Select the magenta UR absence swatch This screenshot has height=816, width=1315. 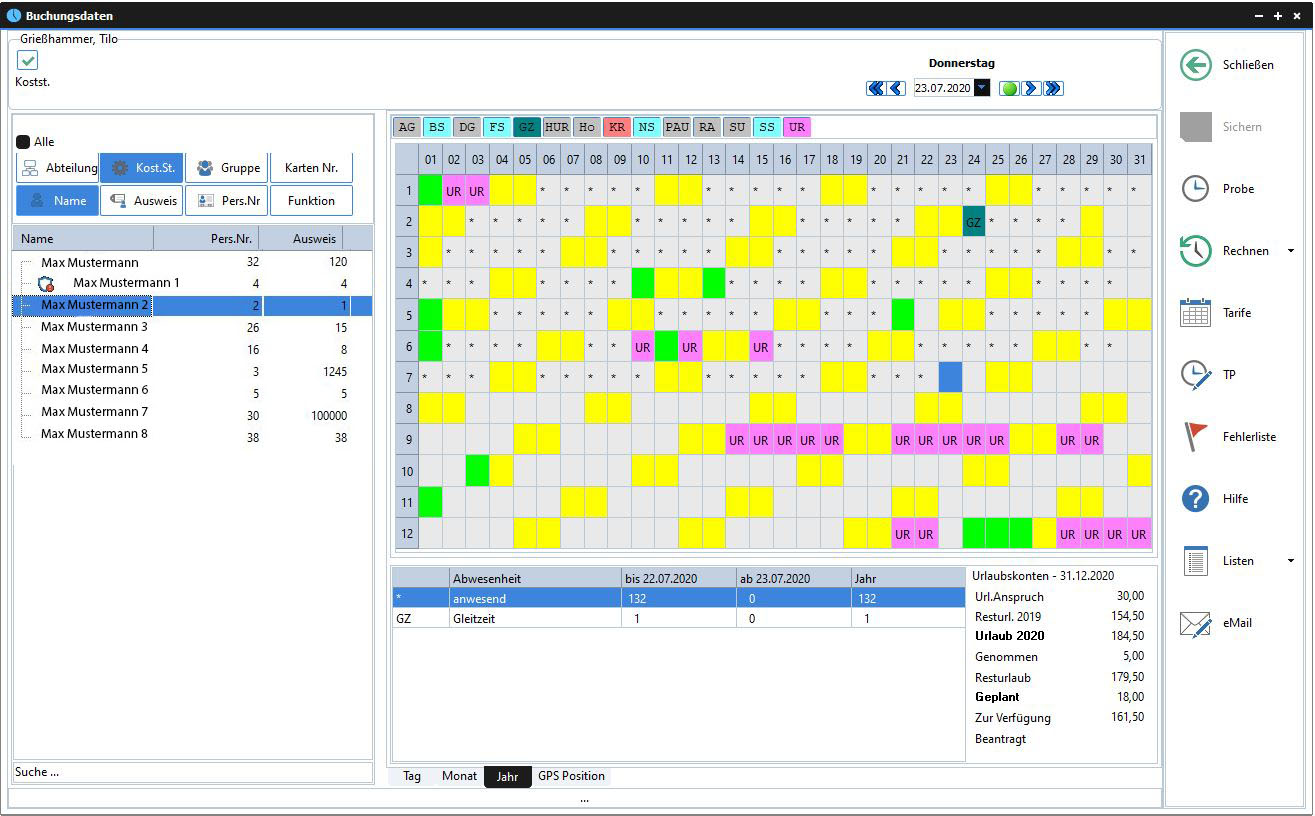[796, 127]
